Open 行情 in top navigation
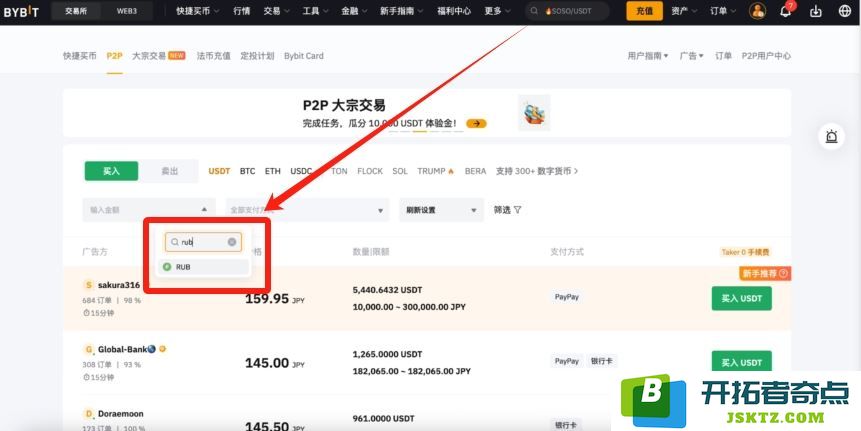The height and width of the screenshot is (431, 861). pos(242,11)
